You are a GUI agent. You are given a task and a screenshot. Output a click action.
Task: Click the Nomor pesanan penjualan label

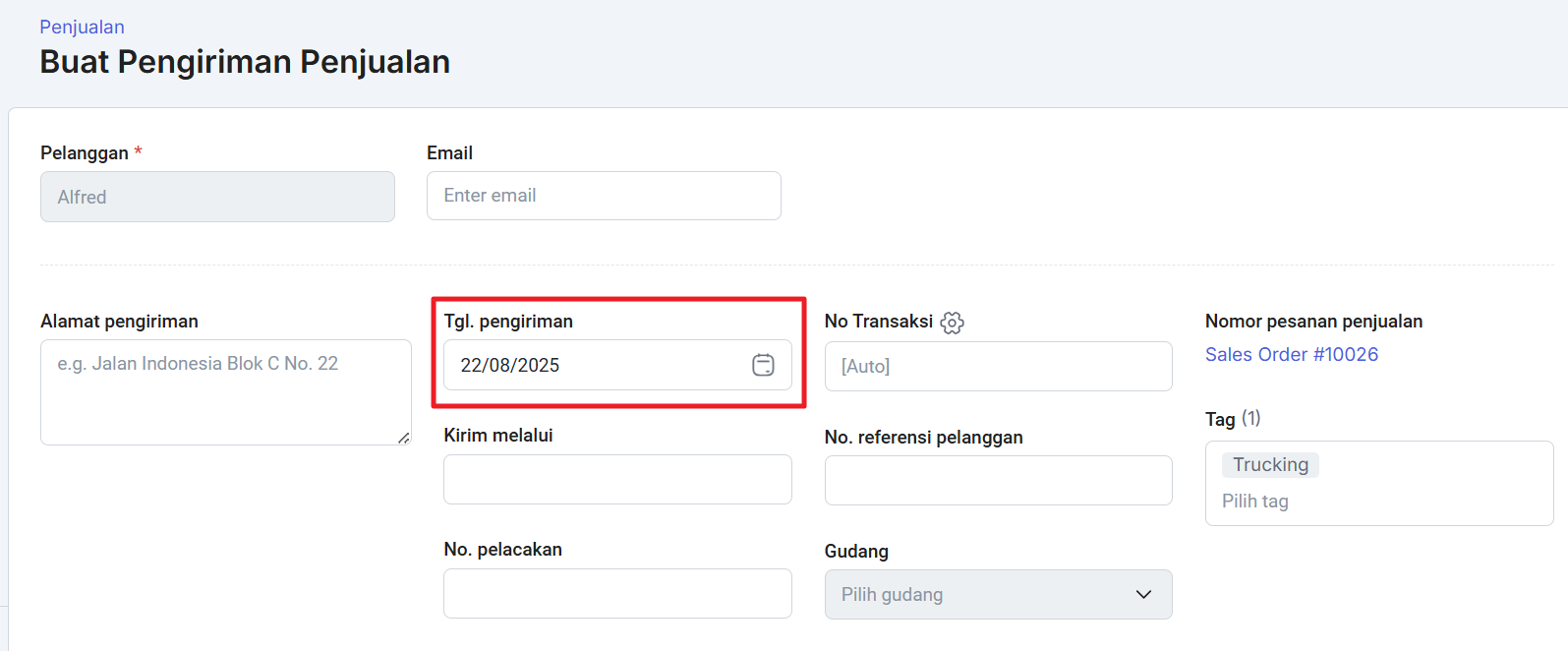click(x=1313, y=322)
